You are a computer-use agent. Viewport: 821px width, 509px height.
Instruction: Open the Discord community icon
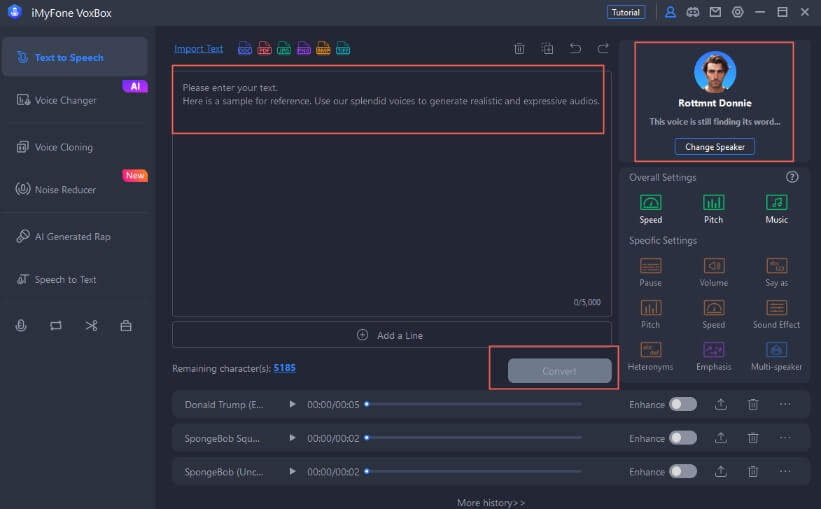pyautogui.click(x=693, y=12)
